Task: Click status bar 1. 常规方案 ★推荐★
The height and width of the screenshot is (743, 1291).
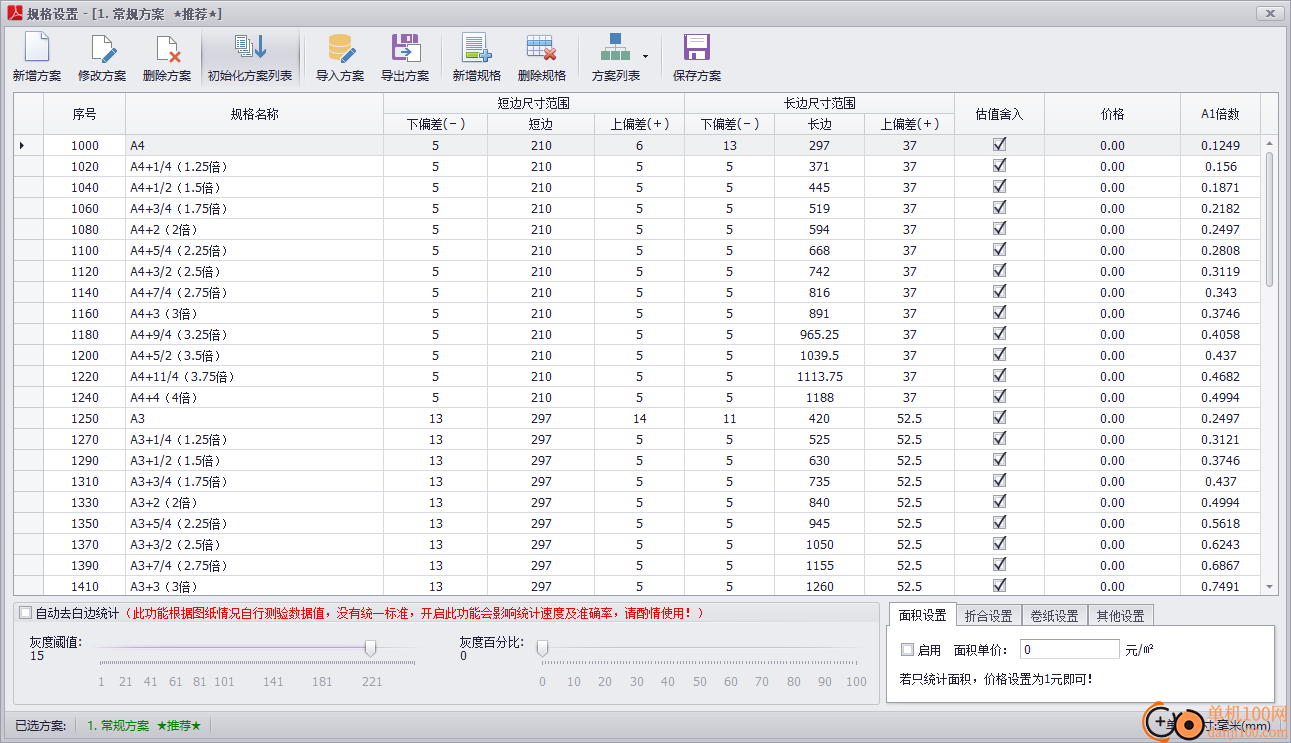Action: coord(144,725)
